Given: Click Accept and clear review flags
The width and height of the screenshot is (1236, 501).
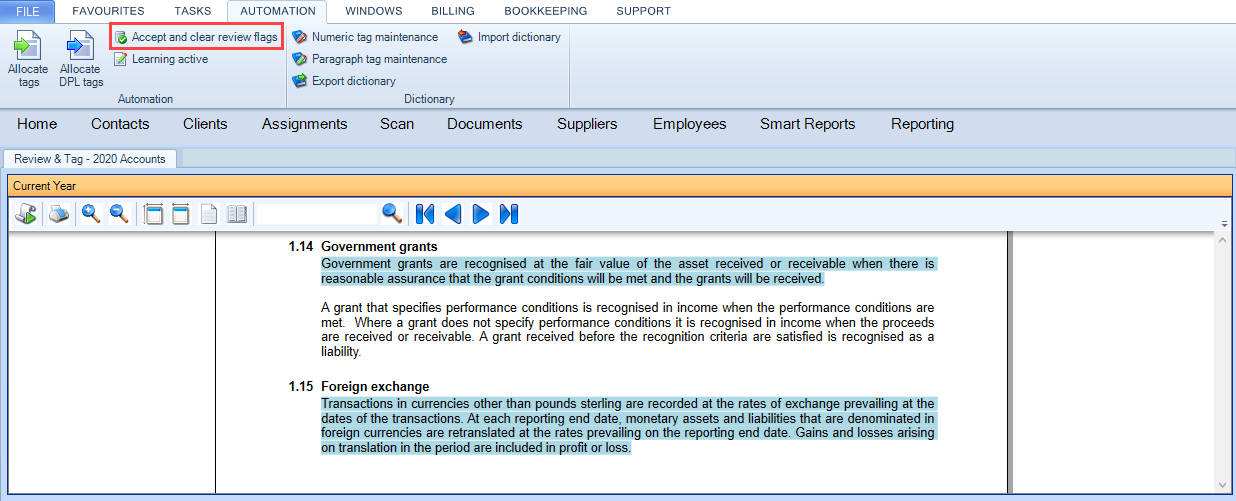Looking at the screenshot, I should pos(195,37).
